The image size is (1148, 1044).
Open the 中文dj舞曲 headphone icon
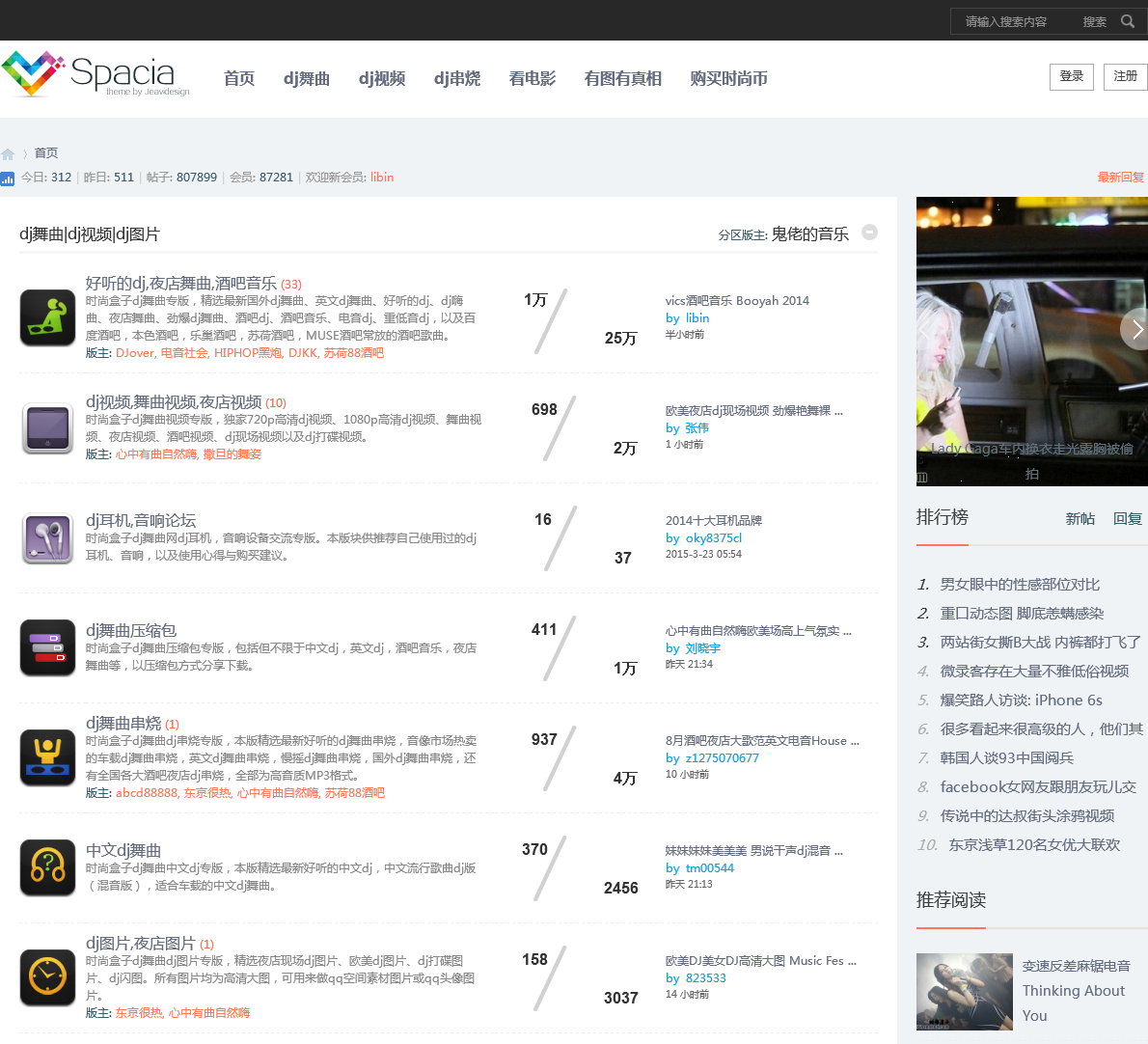tap(47, 867)
